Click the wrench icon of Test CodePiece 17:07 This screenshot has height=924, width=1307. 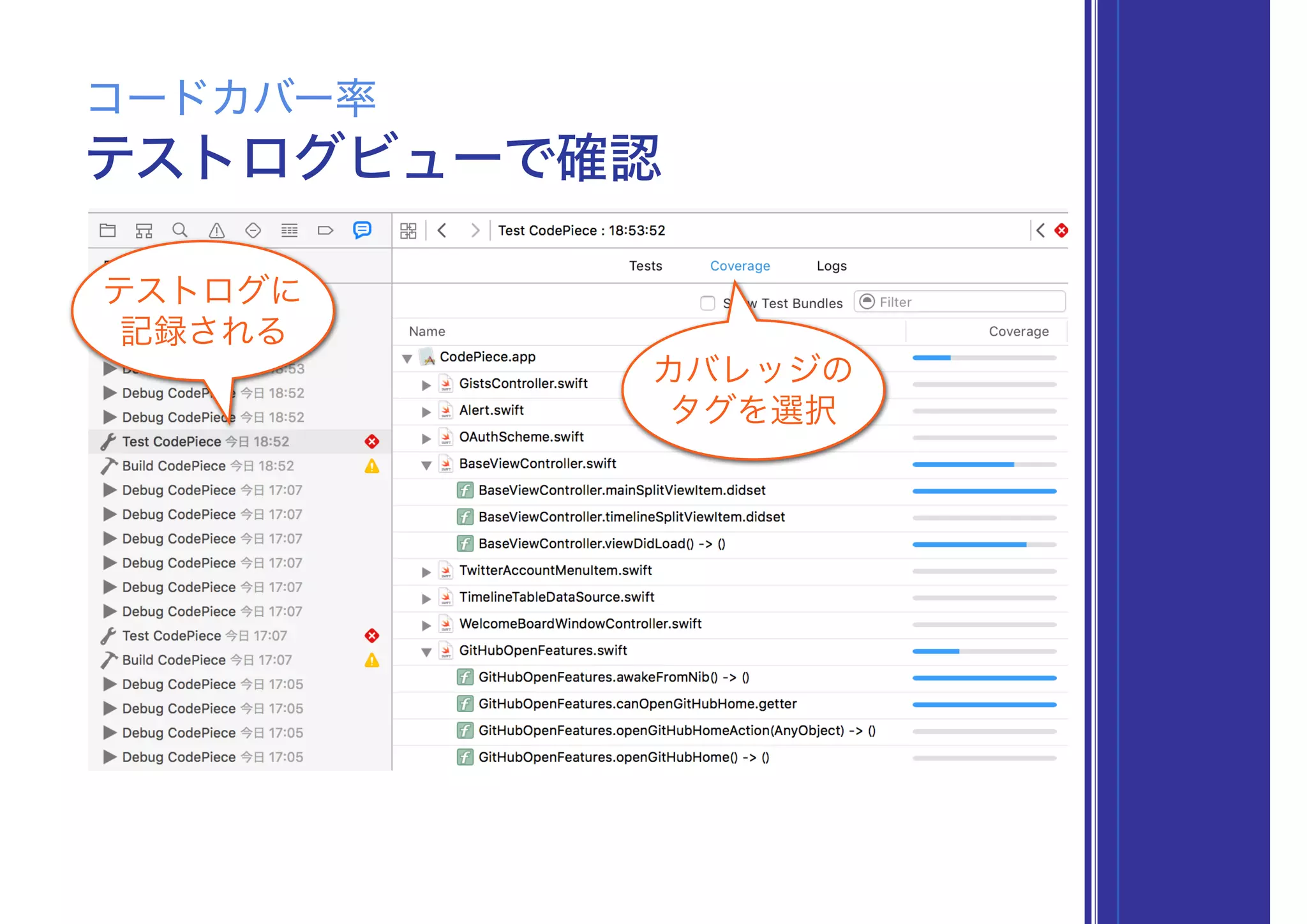coord(108,636)
